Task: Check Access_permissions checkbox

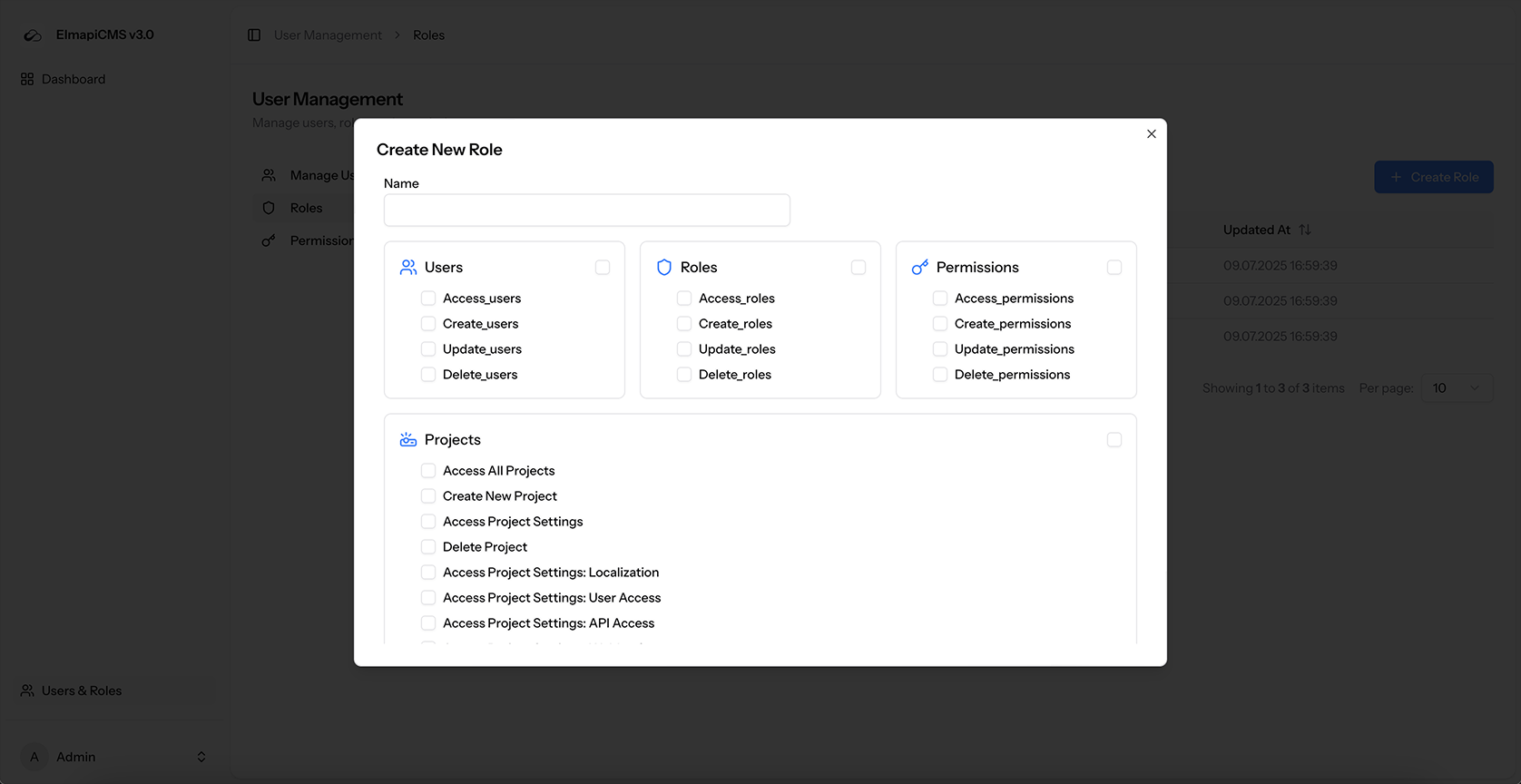Action: [x=940, y=299]
